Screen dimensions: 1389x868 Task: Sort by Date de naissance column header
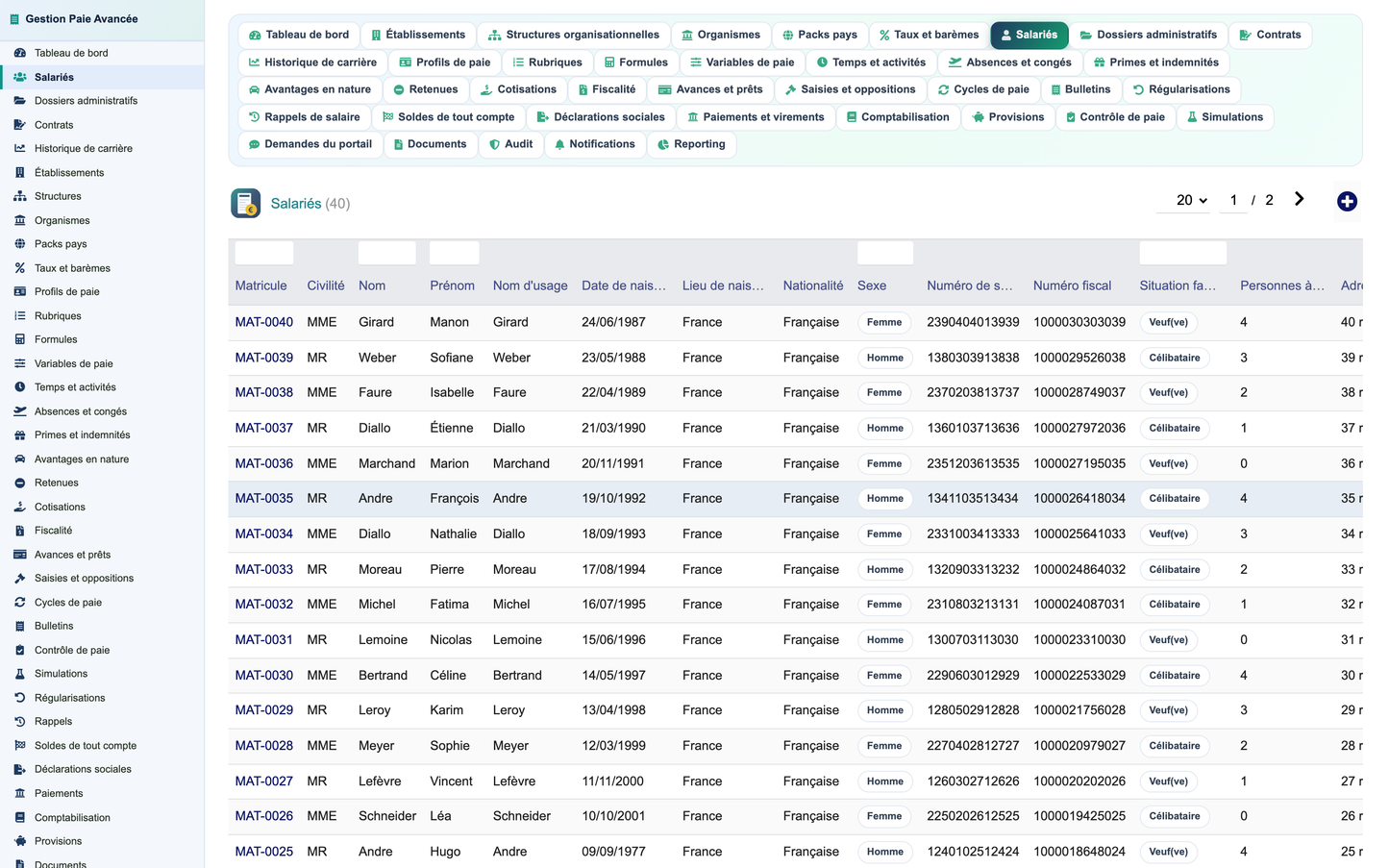pyautogui.click(x=624, y=285)
